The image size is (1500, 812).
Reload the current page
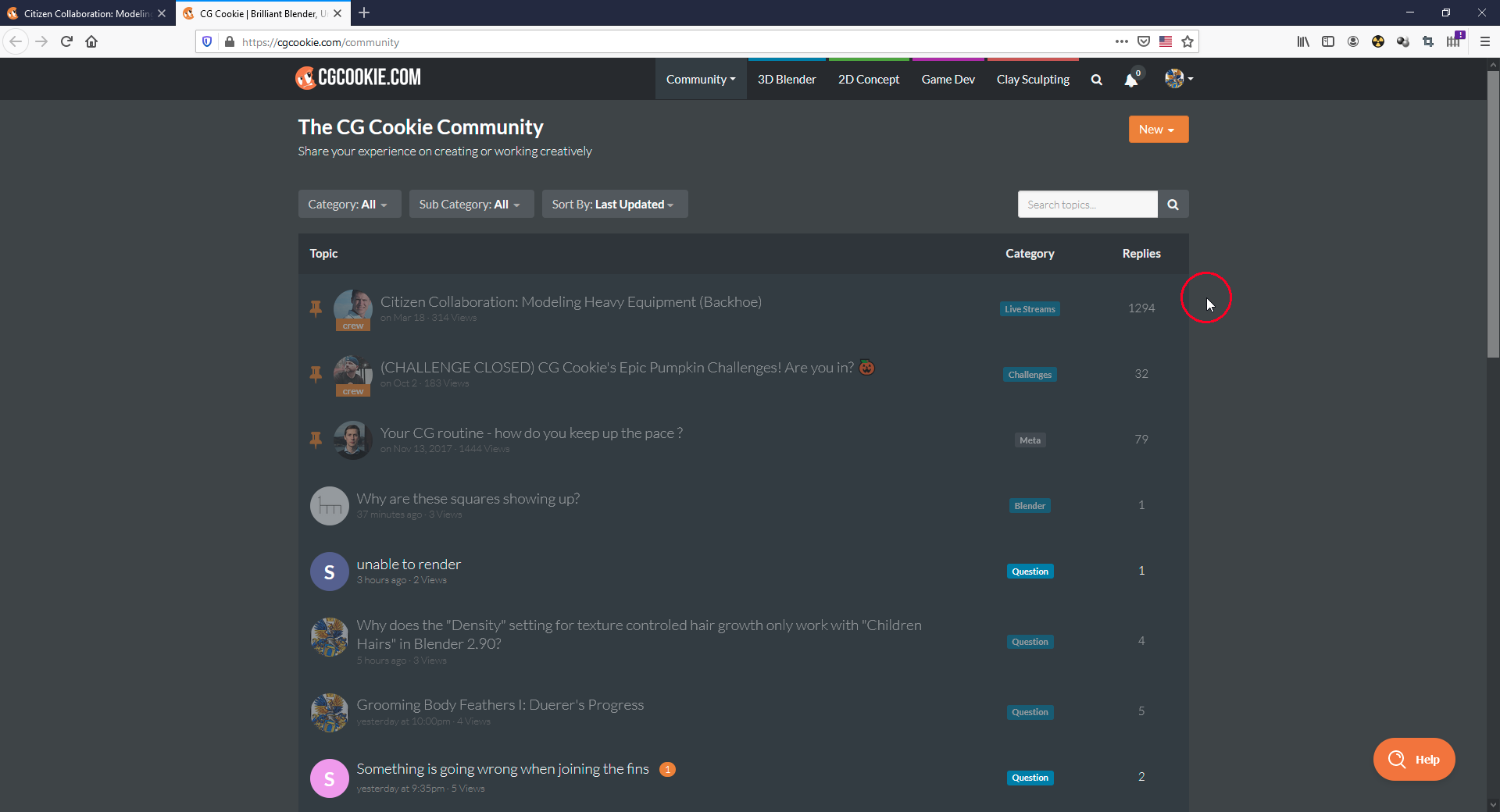66,41
